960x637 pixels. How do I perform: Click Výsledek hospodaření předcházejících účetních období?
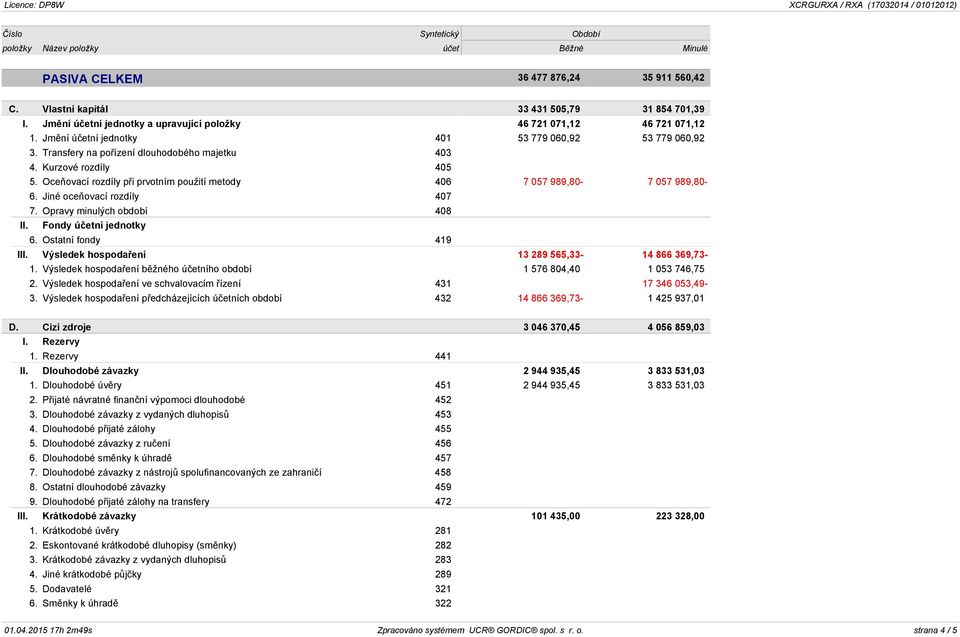pyautogui.click(x=162, y=298)
